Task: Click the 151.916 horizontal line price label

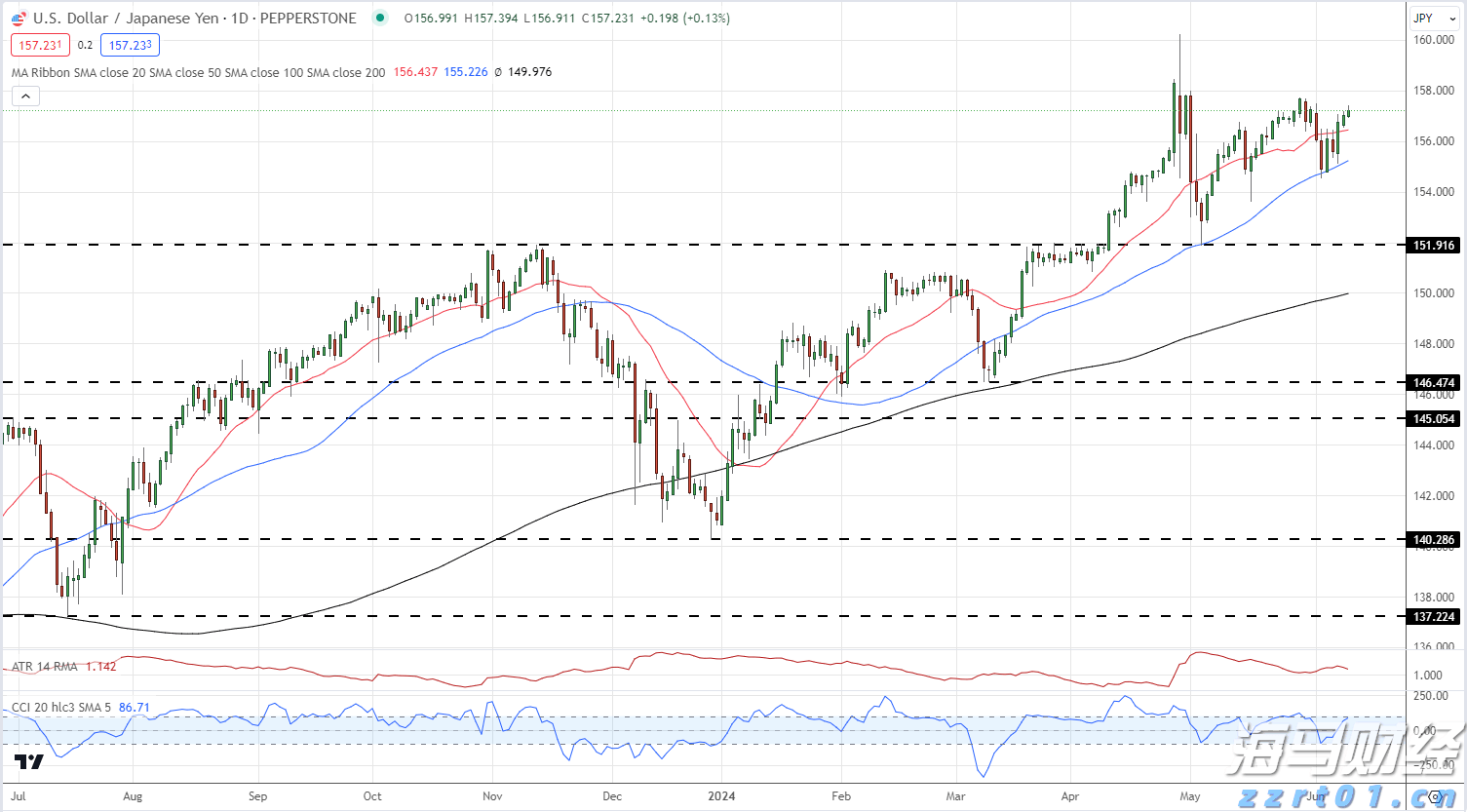Action: (x=1434, y=246)
